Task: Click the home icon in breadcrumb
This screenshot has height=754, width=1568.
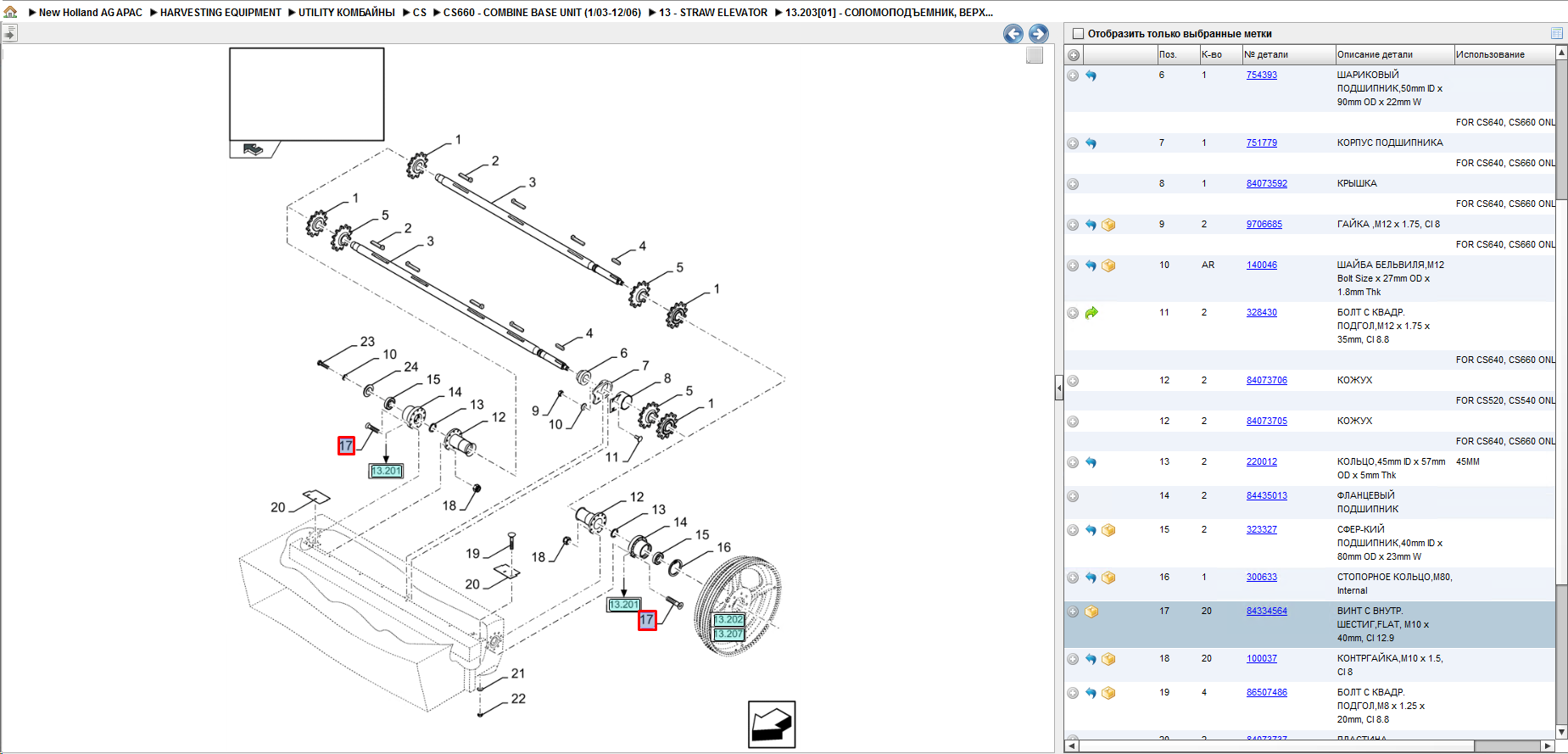Action: 10,12
